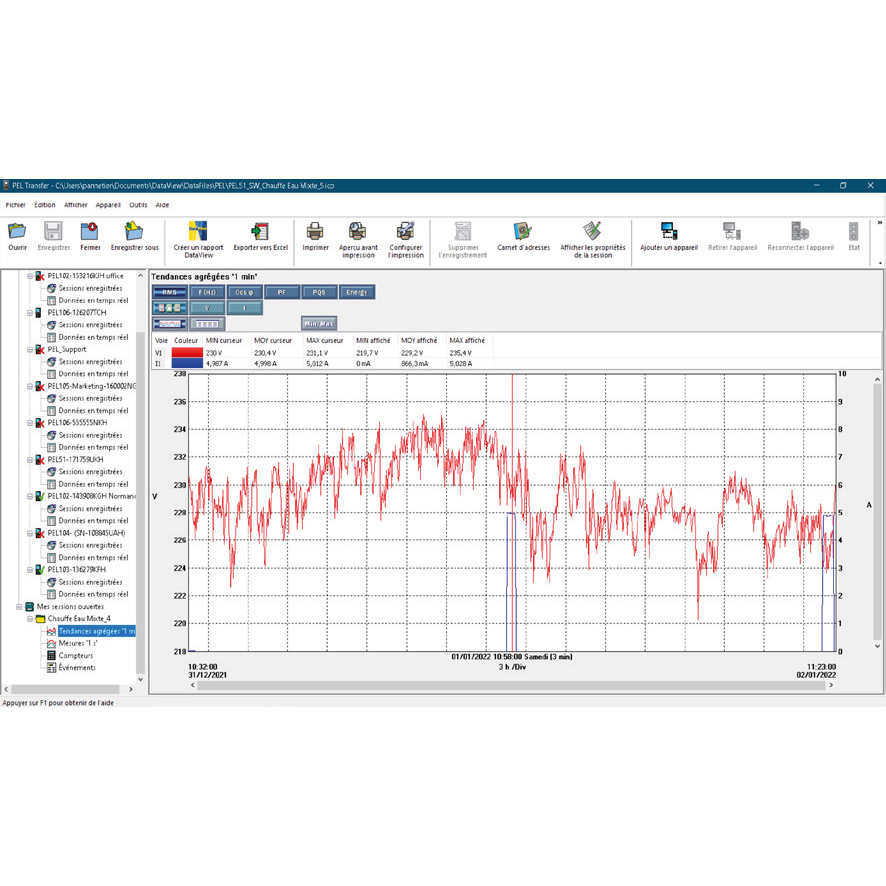Image resolution: width=886 pixels, height=886 pixels.
Task: Click the graph's horizontal scrollbar
Action: (x=500, y=686)
